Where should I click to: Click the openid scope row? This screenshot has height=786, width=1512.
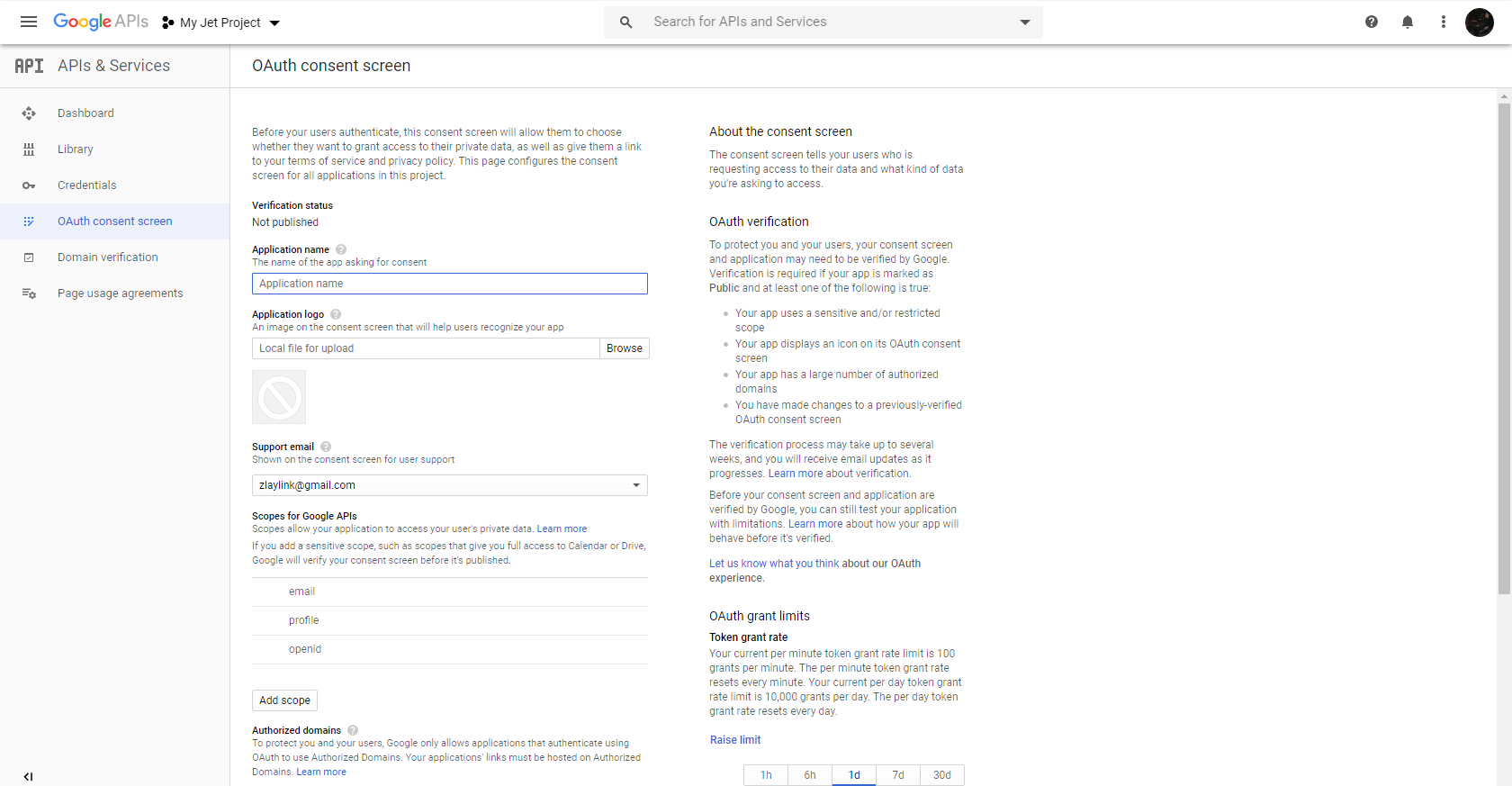(450, 649)
